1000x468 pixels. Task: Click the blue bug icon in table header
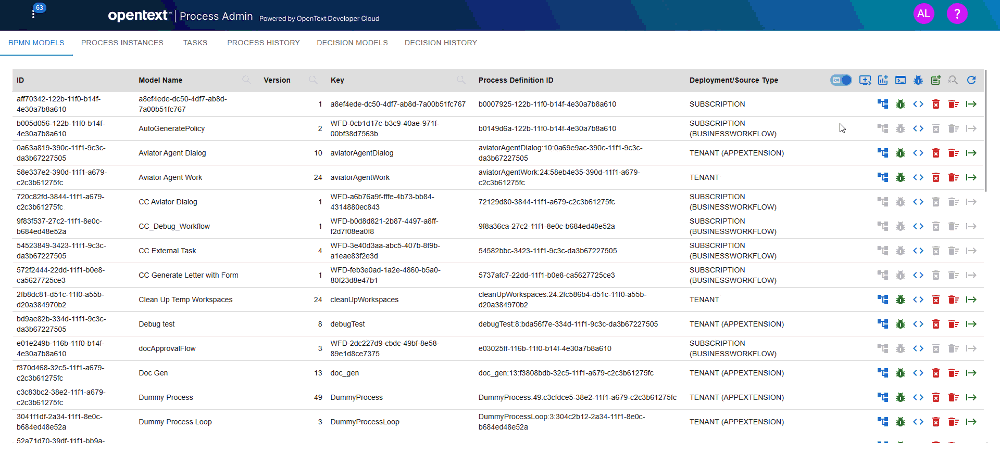918,80
